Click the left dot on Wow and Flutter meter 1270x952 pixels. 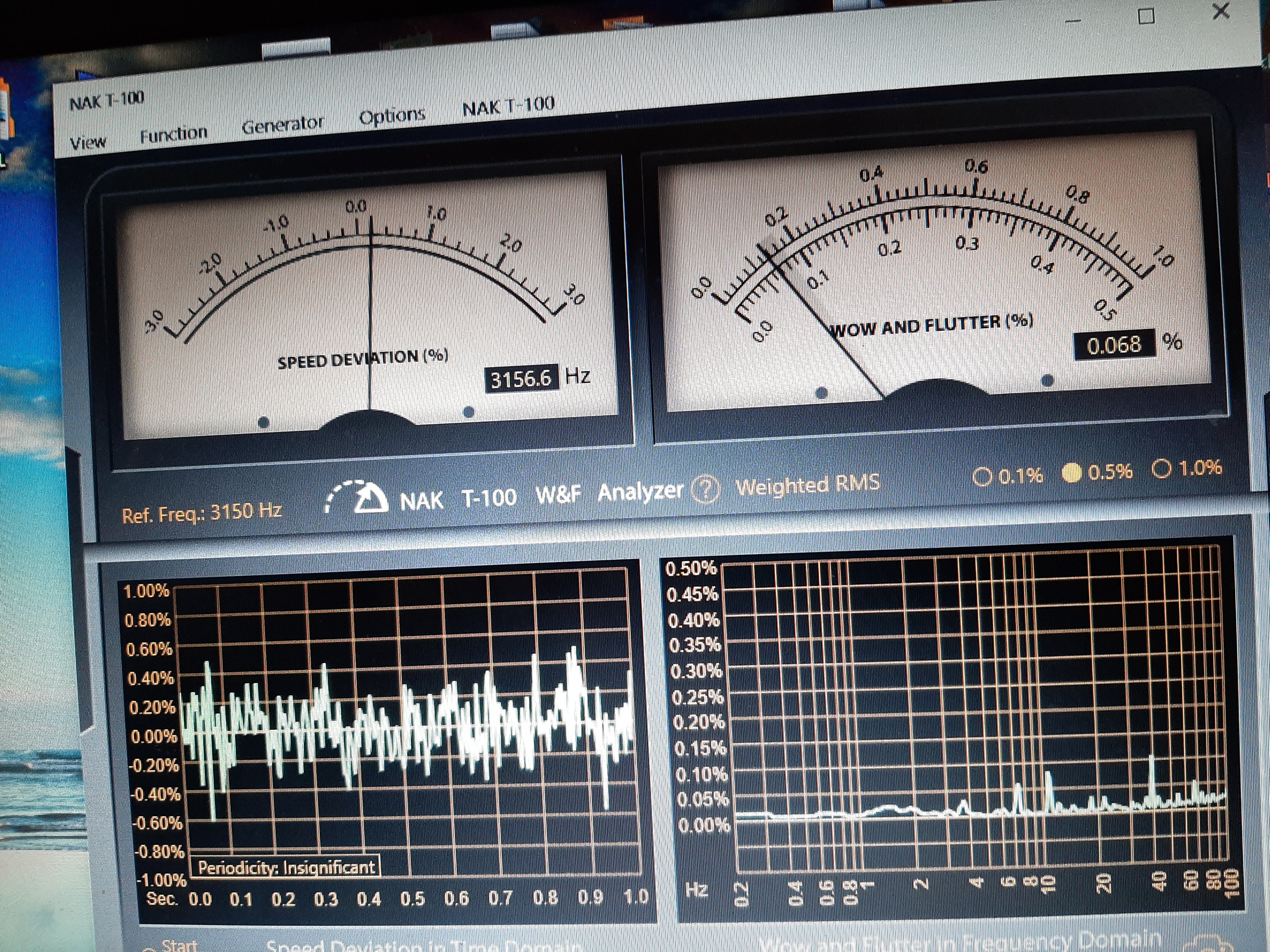pos(821,393)
